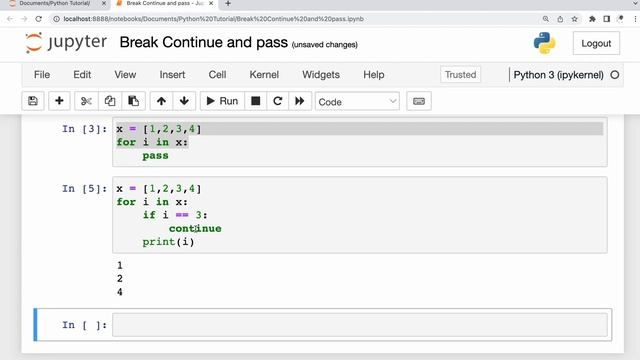Save notebook with the floppy disk icon

pyautogui.click(x=33, y=101)
